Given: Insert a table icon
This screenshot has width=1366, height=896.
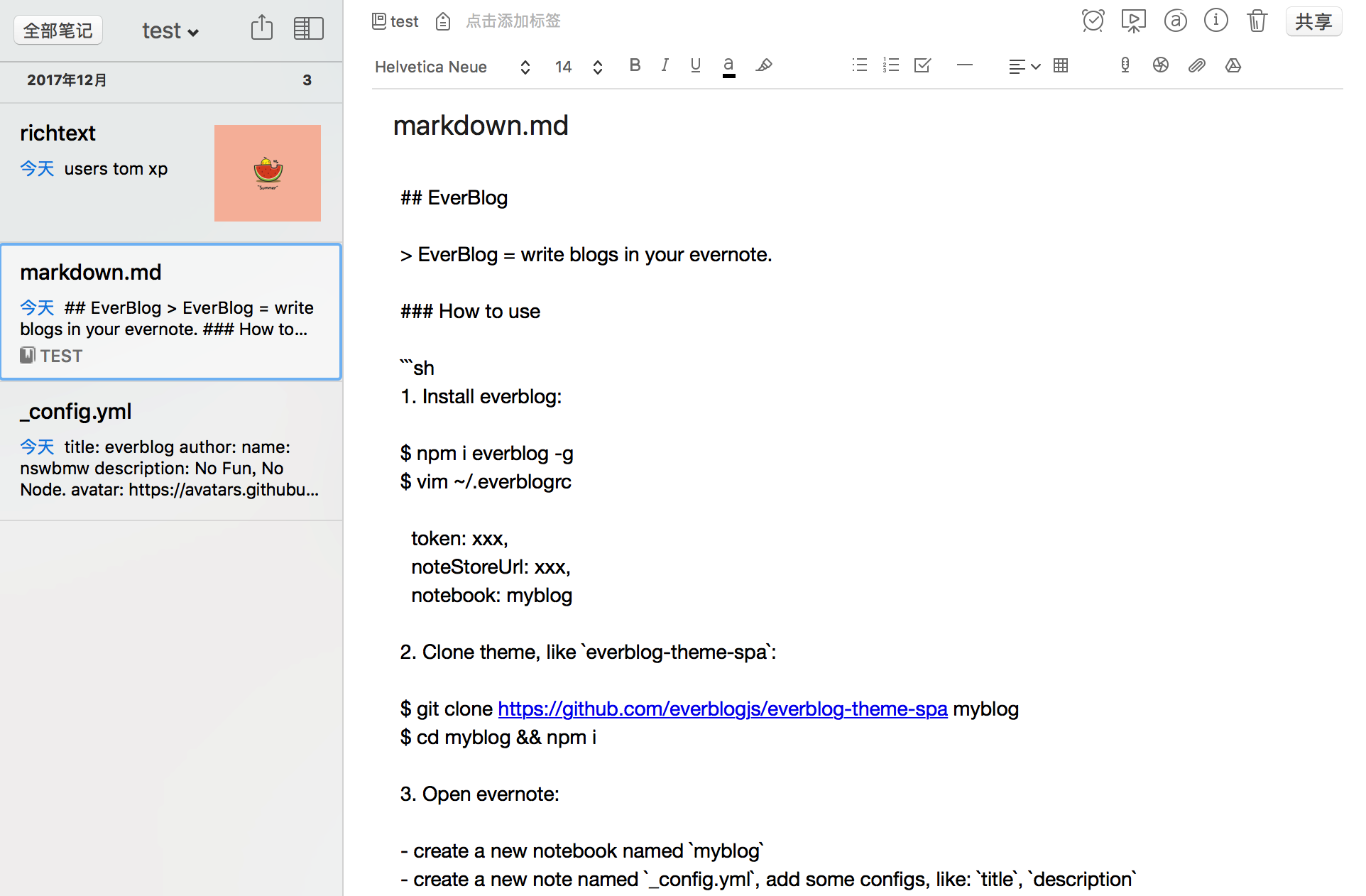Looking at the screenshot, I should (x=1061, y=66).
